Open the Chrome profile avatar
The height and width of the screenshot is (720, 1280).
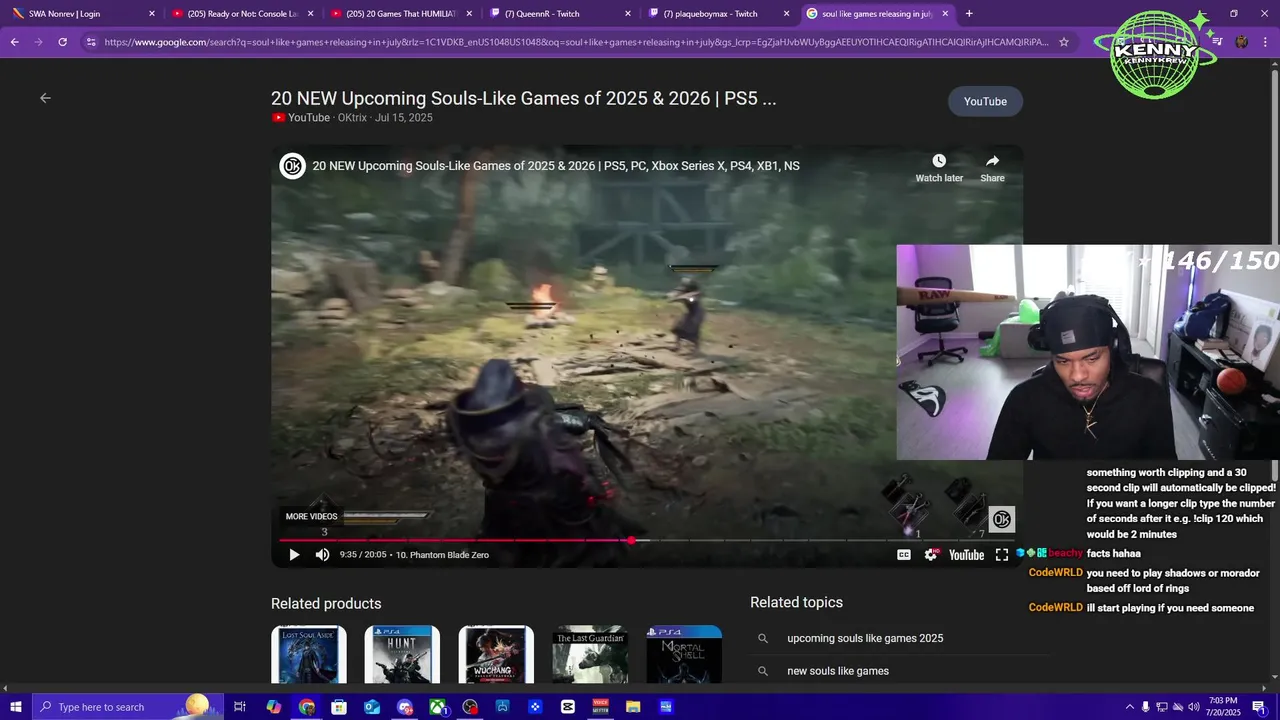point(1241,42)
